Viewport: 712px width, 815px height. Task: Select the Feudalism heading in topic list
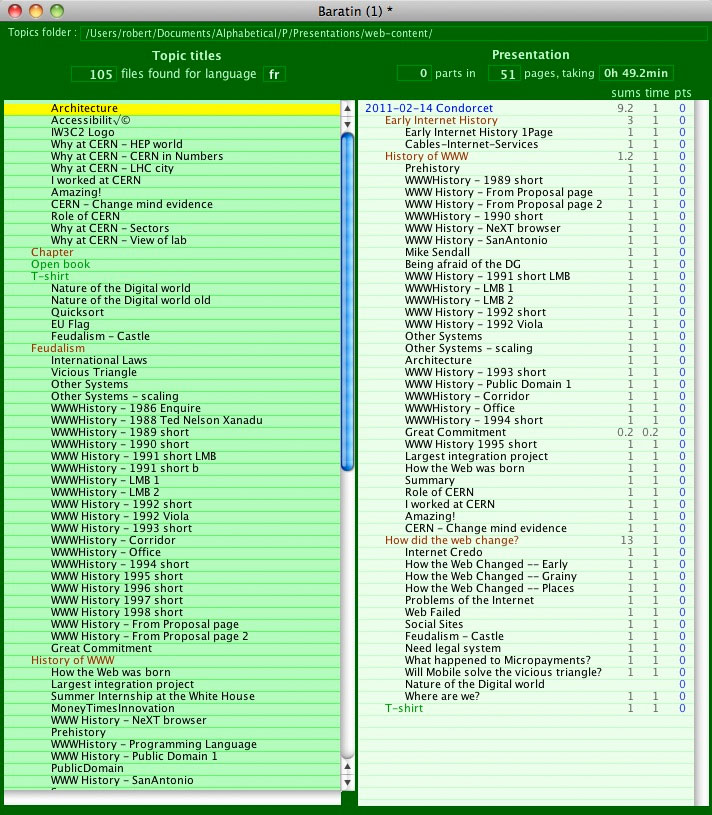[x=58, y=348]
